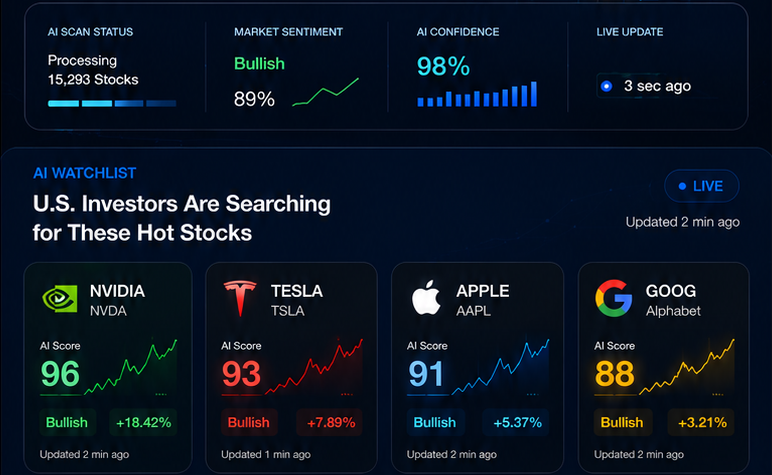The width and height of the screenshot is (772, 475).
Task: Click the NVIDIA green AI Score sparkline
Action: tap(130, 367)
